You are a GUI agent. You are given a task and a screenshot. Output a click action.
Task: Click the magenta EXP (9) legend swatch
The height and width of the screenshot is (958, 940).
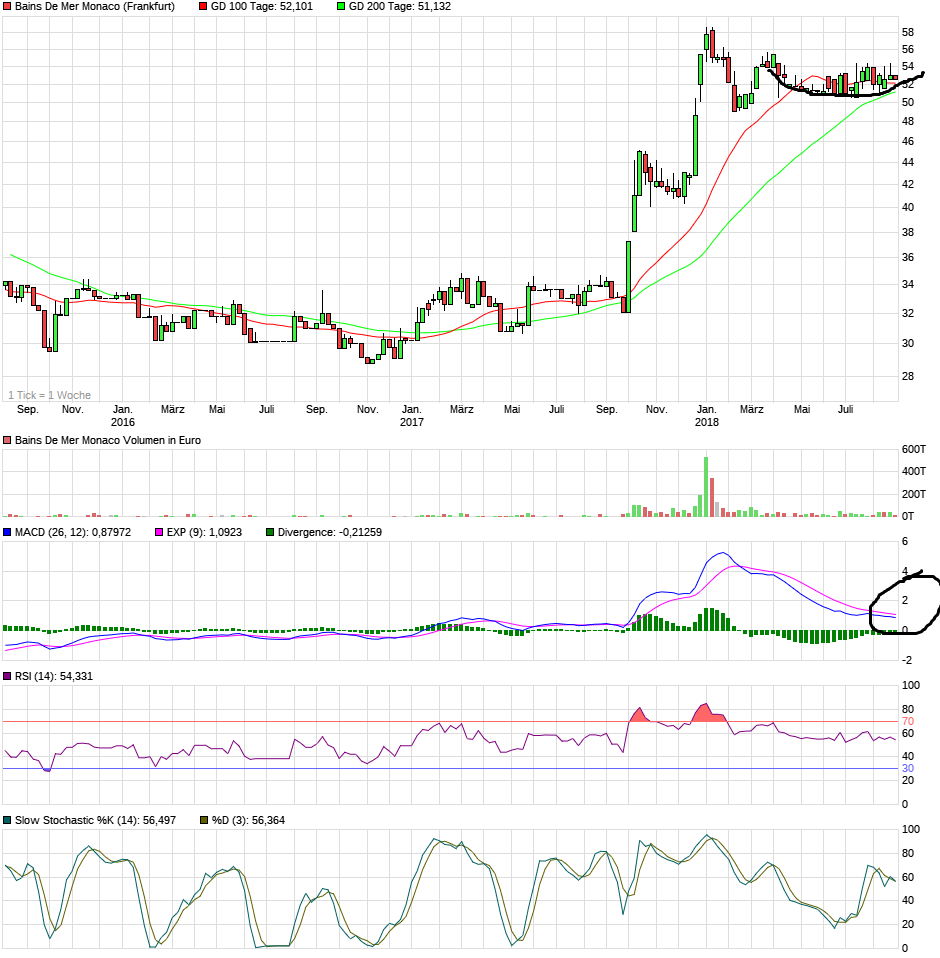(x=159, y=532)
